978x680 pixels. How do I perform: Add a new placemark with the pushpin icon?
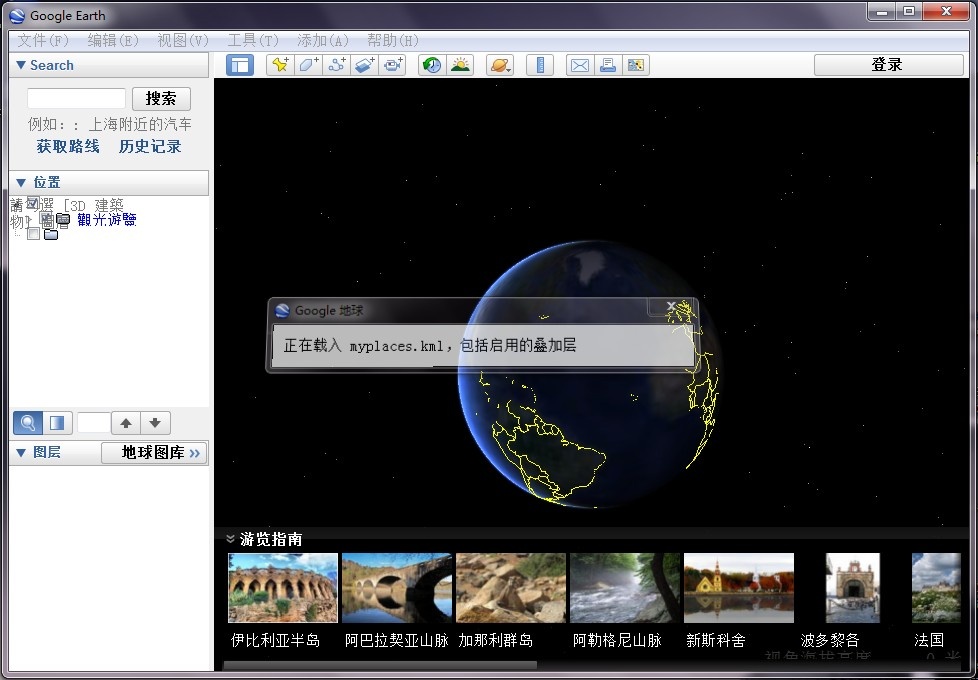click(x=280, y=64)
